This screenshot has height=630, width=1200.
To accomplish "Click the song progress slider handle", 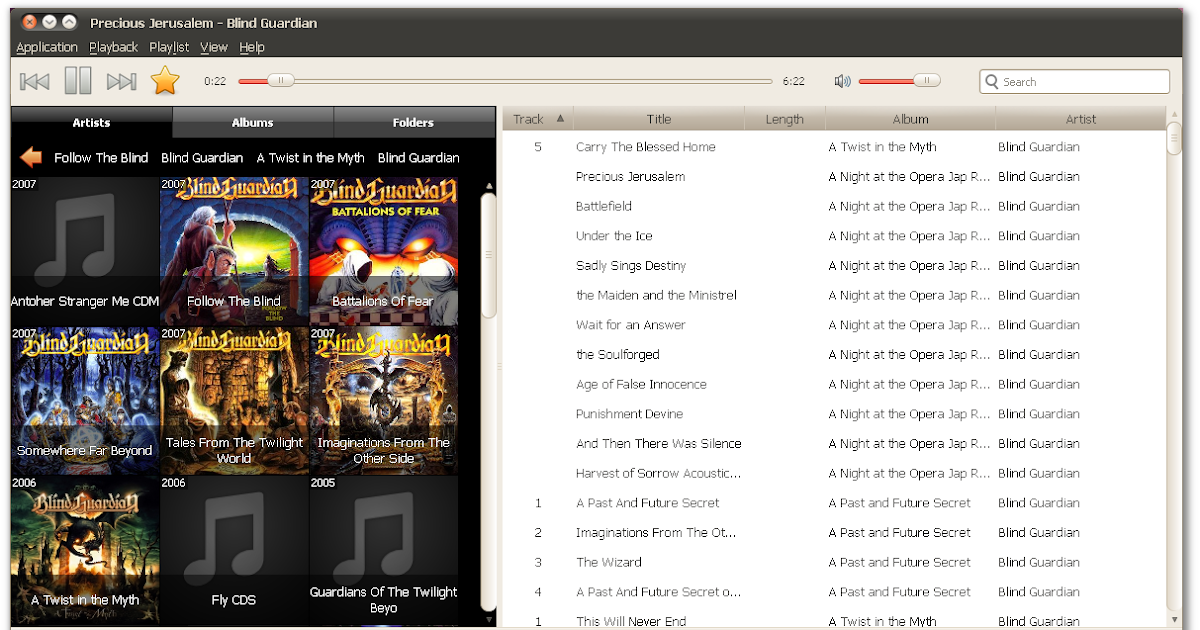I will [281, 81].
